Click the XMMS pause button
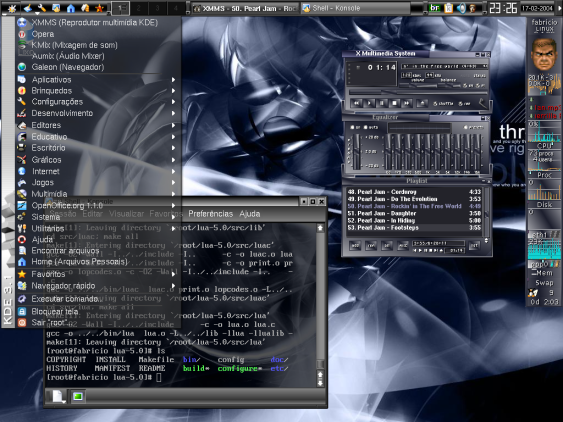This screenshot has width=563, height=422. (x=382, y=103)
